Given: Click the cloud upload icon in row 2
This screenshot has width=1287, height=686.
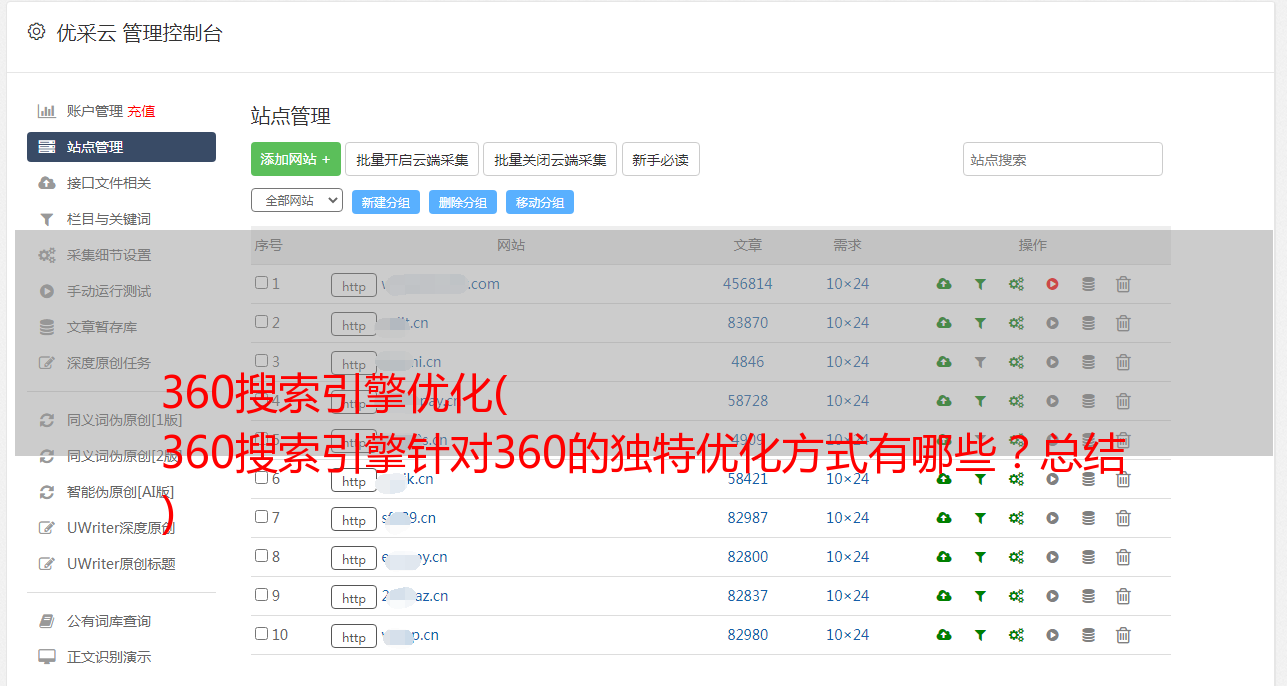Looking at the screenshot, I should [x=944, y=323].
